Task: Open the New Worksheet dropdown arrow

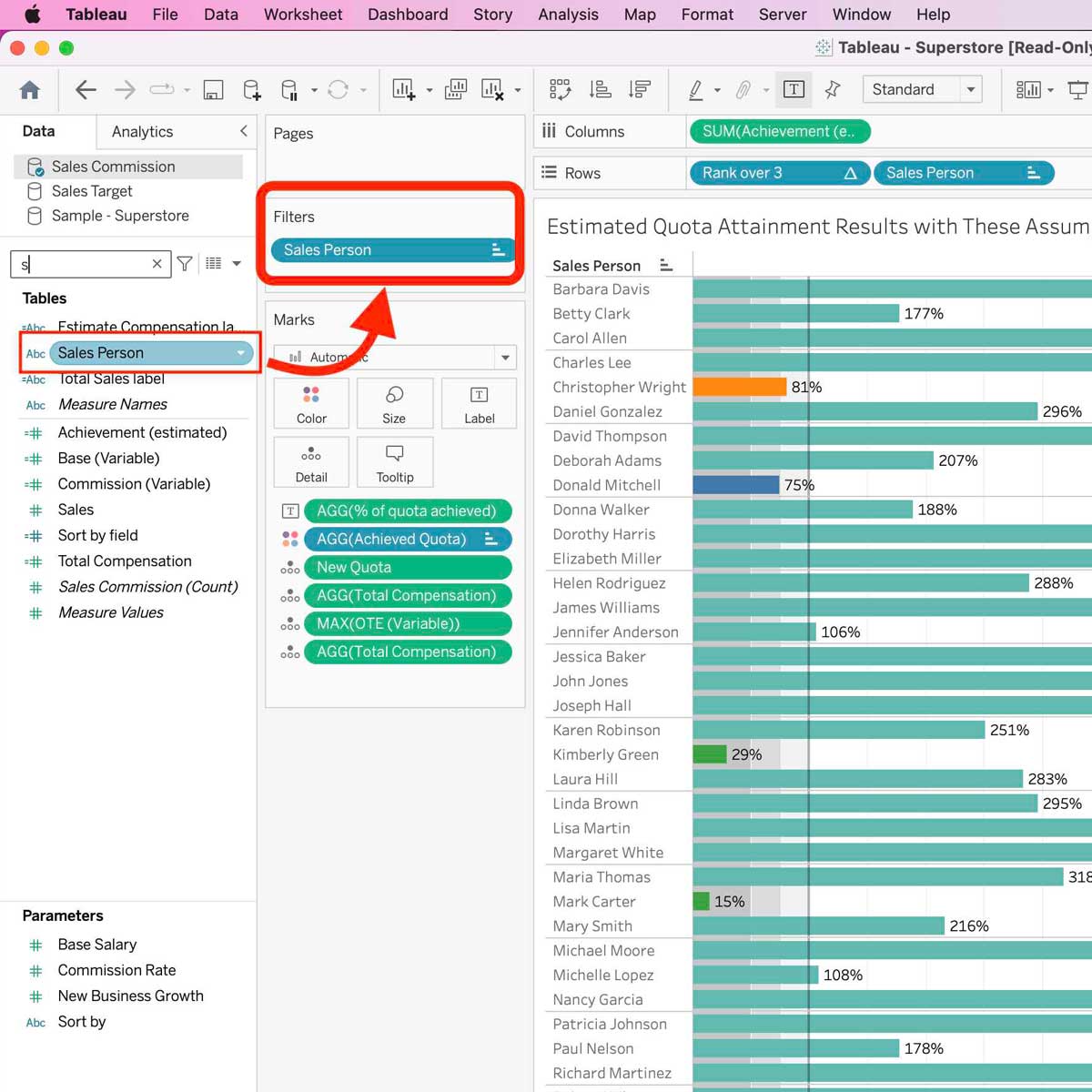Action: pos(429,91)
